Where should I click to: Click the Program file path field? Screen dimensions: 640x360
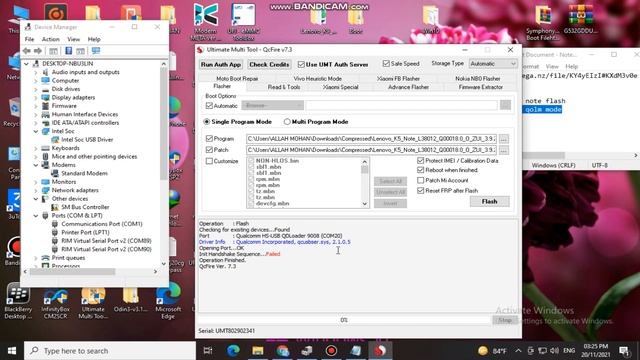[371, 139]
